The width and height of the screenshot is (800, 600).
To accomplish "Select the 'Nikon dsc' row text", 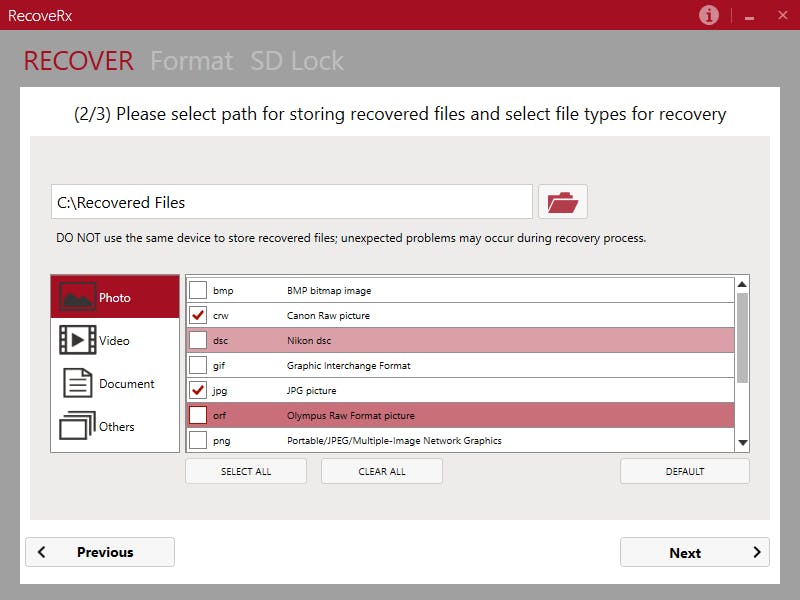I will 309,341.
